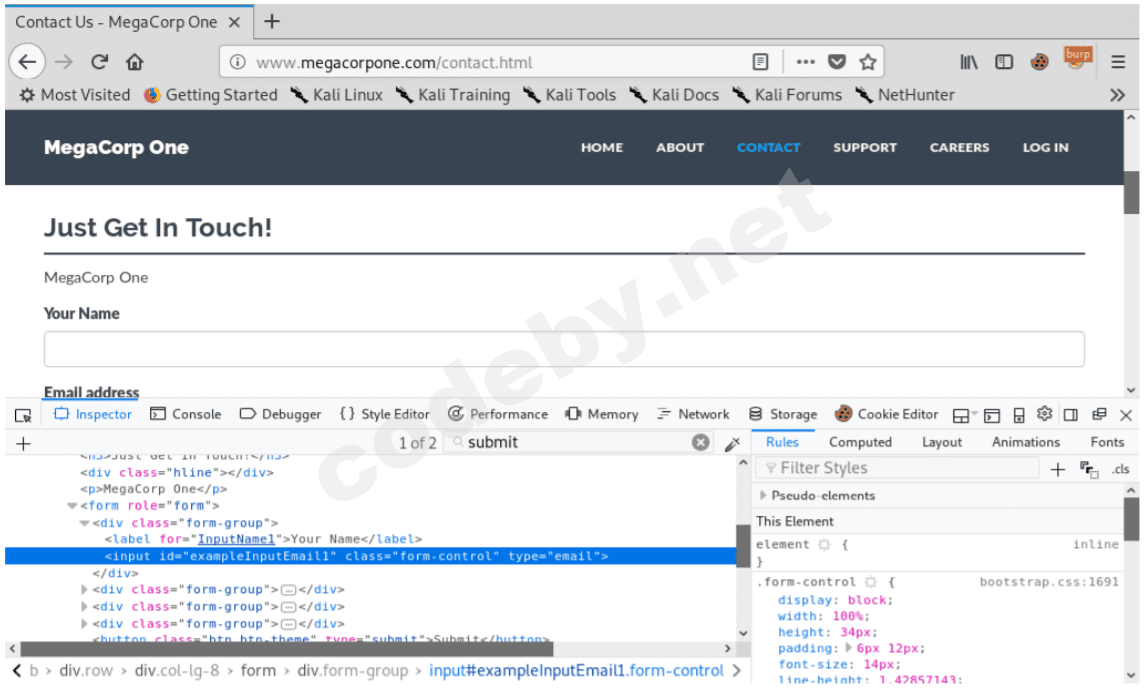Viewport: 1145px width, 689px height.
Task: Collapse the form role="form" node
Action: [x=72, y=506]
